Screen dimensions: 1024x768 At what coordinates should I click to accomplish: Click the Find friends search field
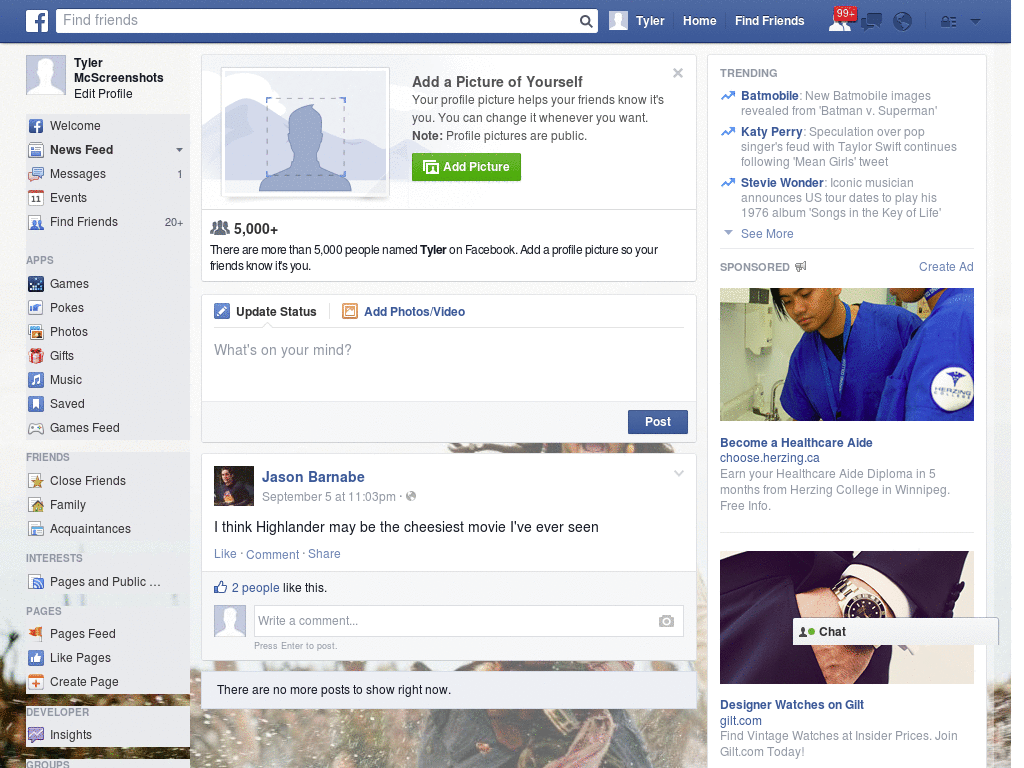318,21
